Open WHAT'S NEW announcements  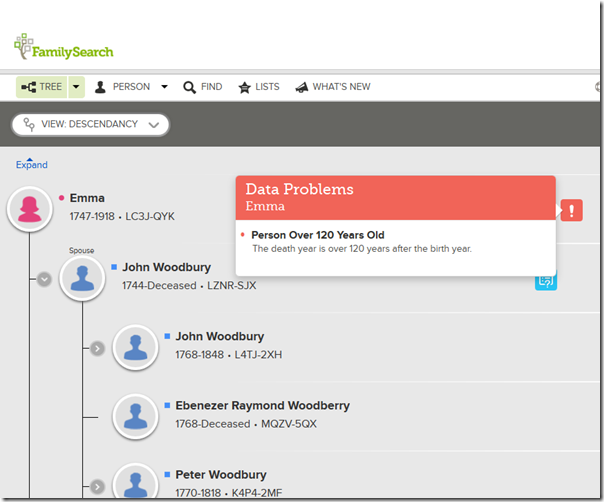(x=333, y=87)
